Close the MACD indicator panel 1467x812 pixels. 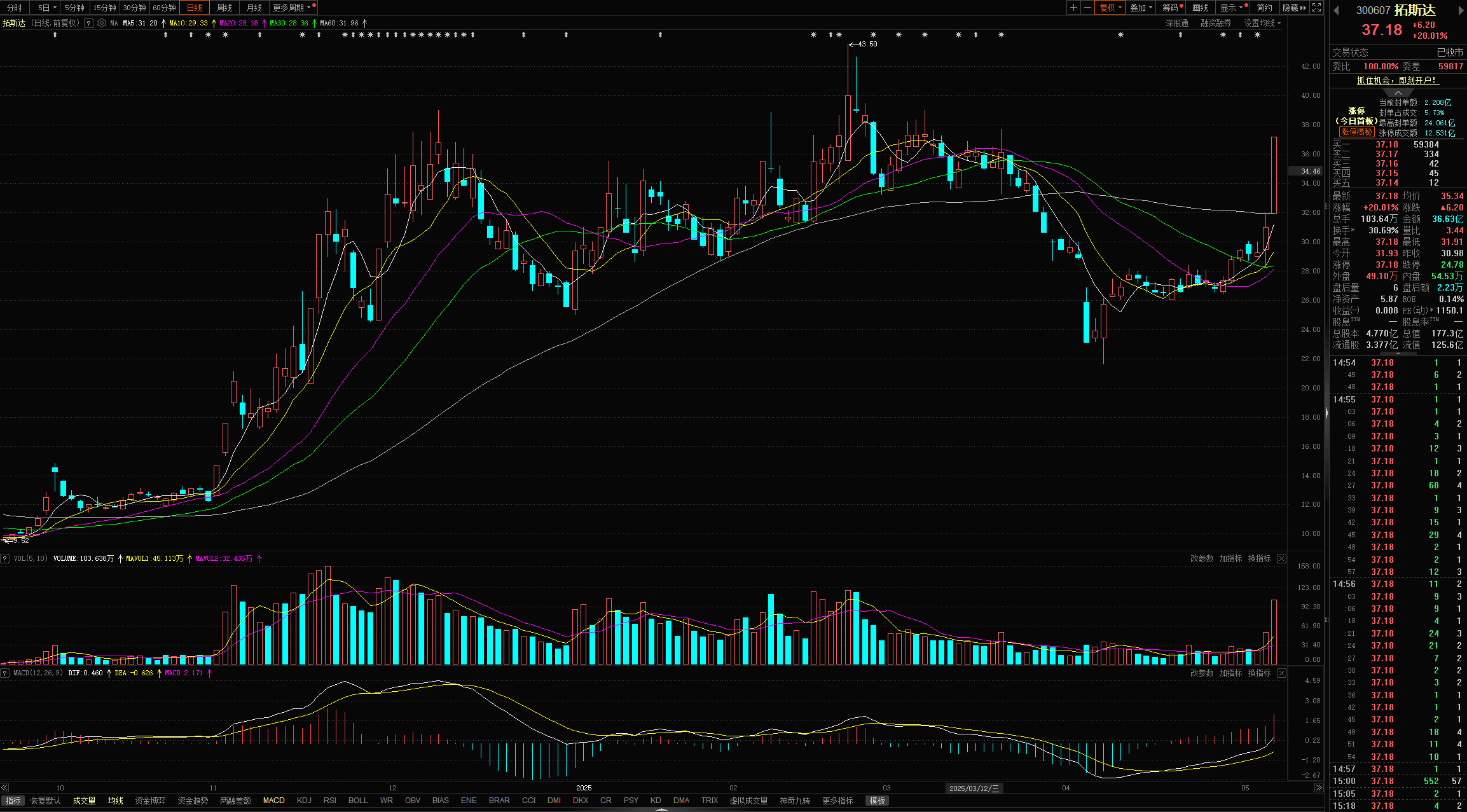[x=1281, y=673]
